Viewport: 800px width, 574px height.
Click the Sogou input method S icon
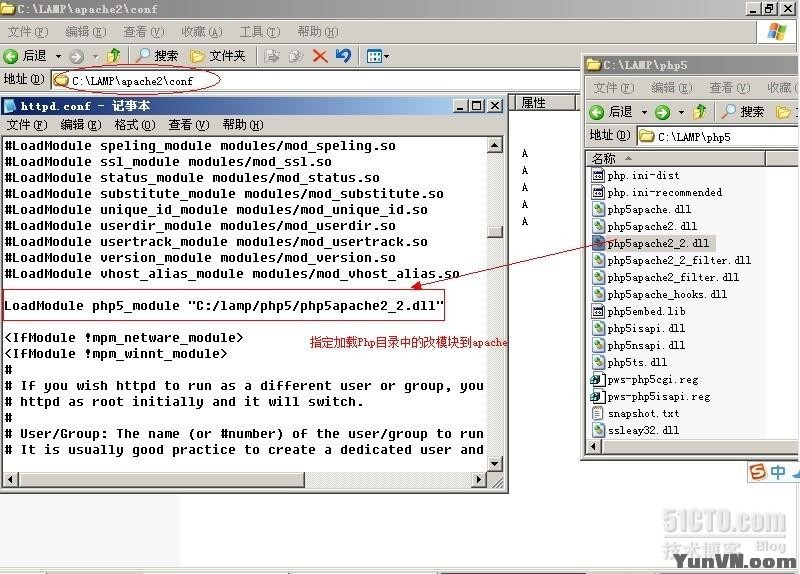[x=758, y=471]
